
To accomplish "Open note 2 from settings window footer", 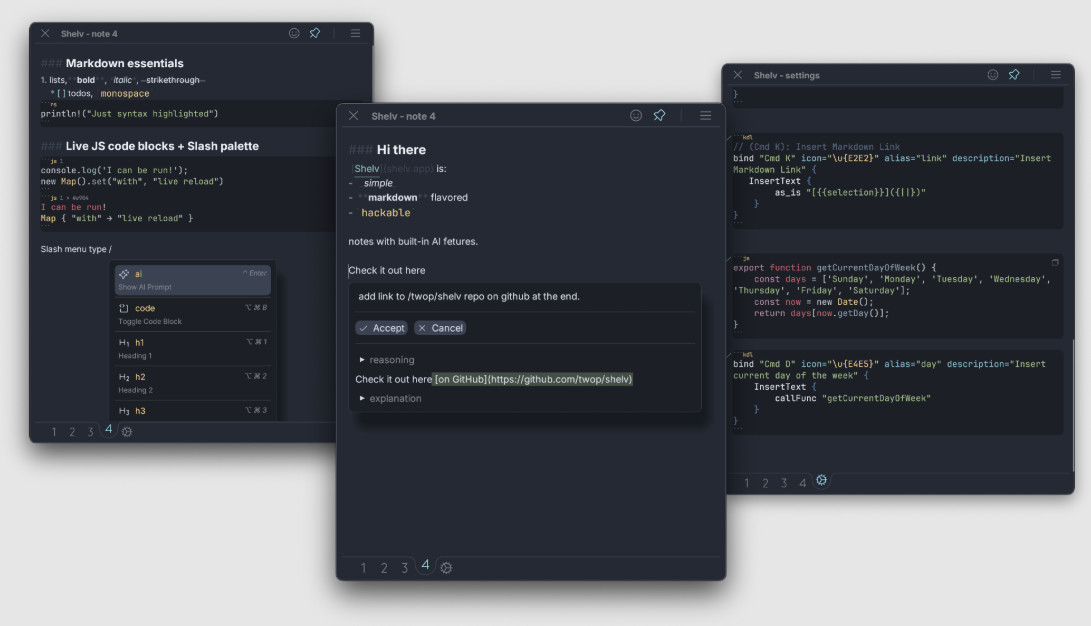I will coord(765,483).
